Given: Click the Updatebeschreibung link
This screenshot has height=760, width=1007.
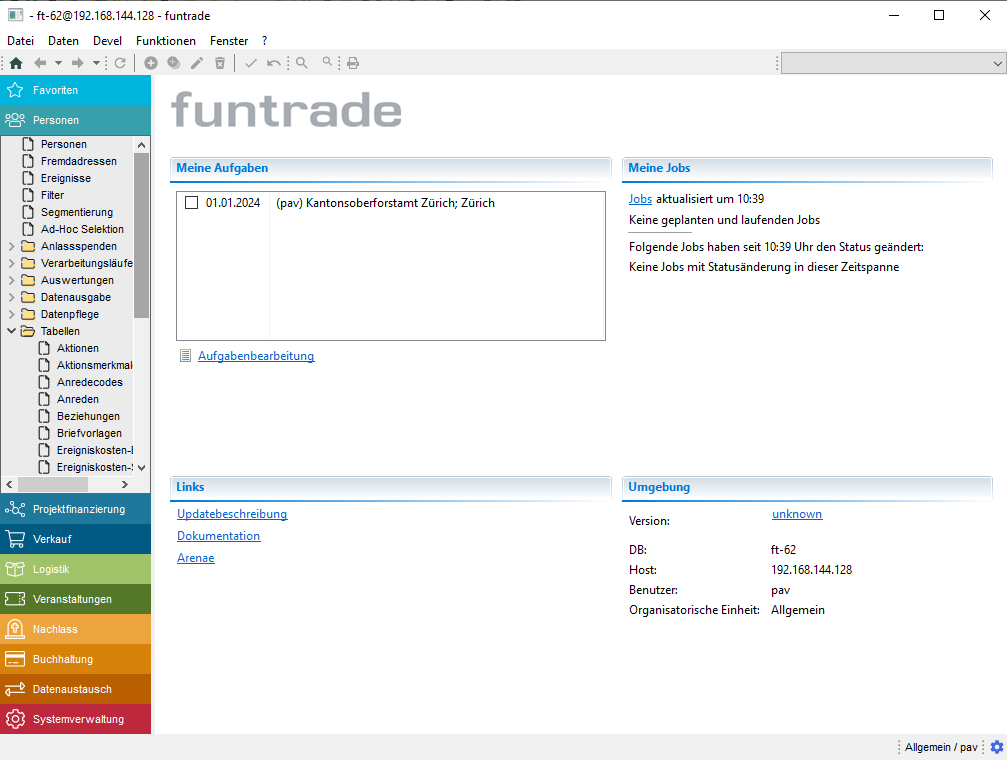Looking at the screenshot, I should pos(232,514).
